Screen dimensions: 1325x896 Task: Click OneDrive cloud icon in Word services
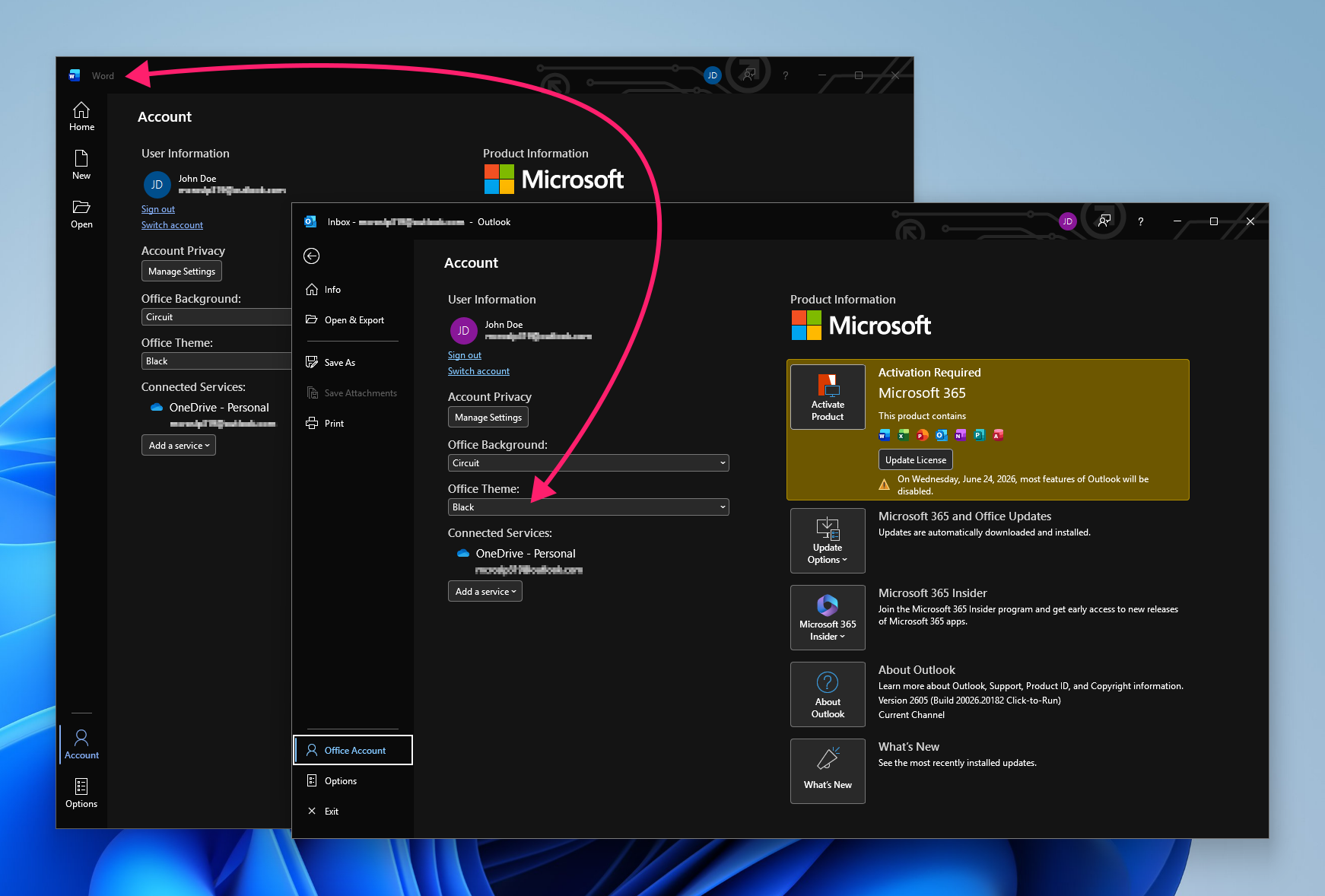point(157,407)
